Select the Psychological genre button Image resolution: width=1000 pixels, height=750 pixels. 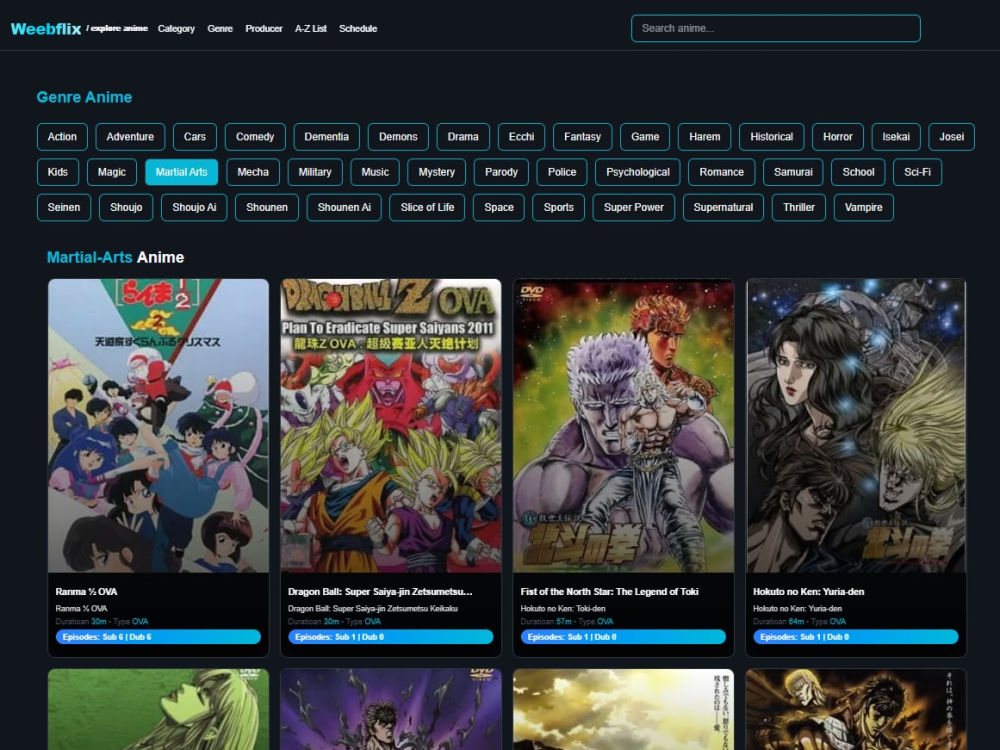tap(638, 172)
